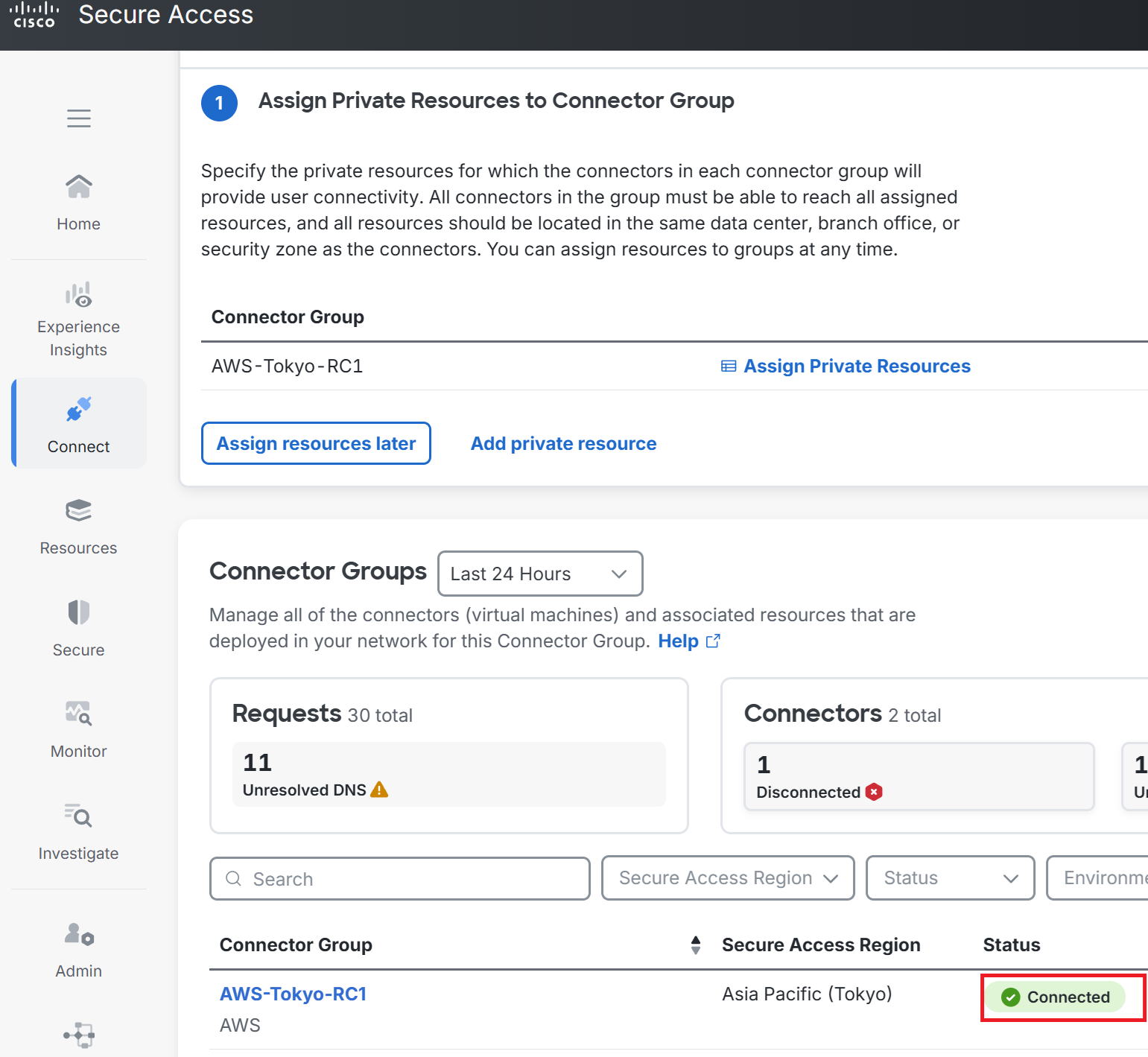
Task: Open the Status filter dropdown
Action: (x=951, y=878)
